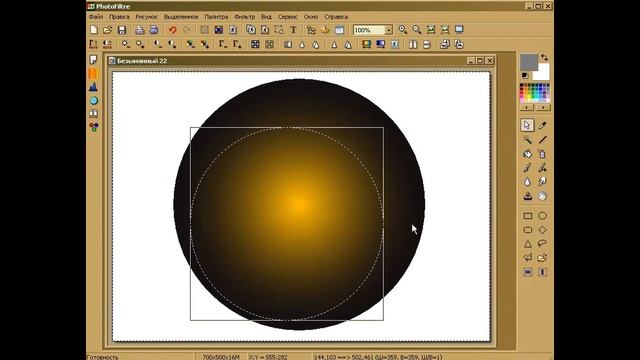
Task: Select the Spray can tool
Action: coord(542,154)
